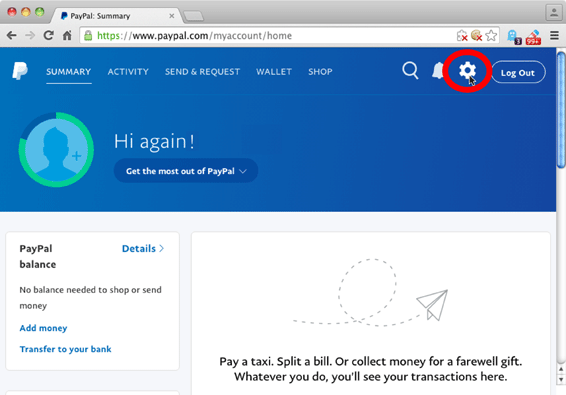Open the Chrome hamburger menu
This screenshot has width=566, height=395.
coord(554,35)
